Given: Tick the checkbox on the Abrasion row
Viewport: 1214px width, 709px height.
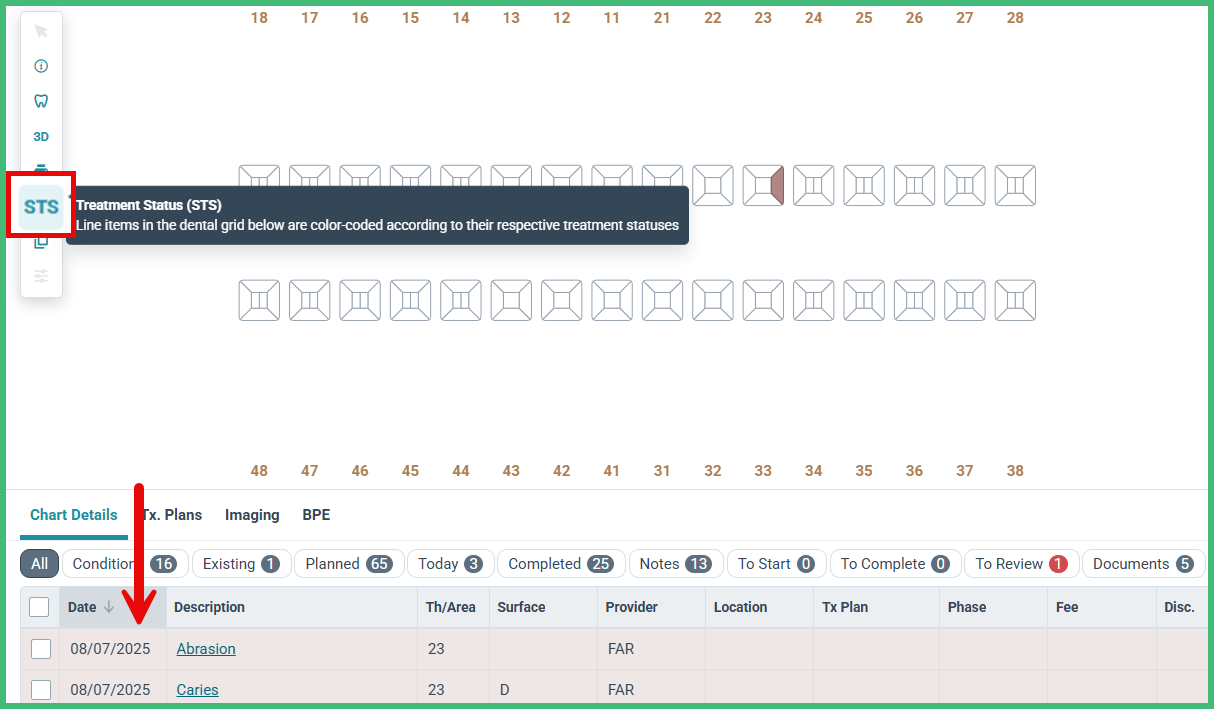Looking at the screenshot, I should coord(39,649).
